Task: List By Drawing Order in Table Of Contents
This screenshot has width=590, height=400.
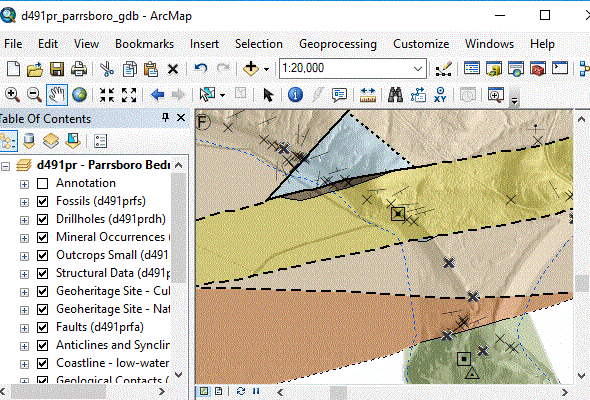Action: (8, 141)
